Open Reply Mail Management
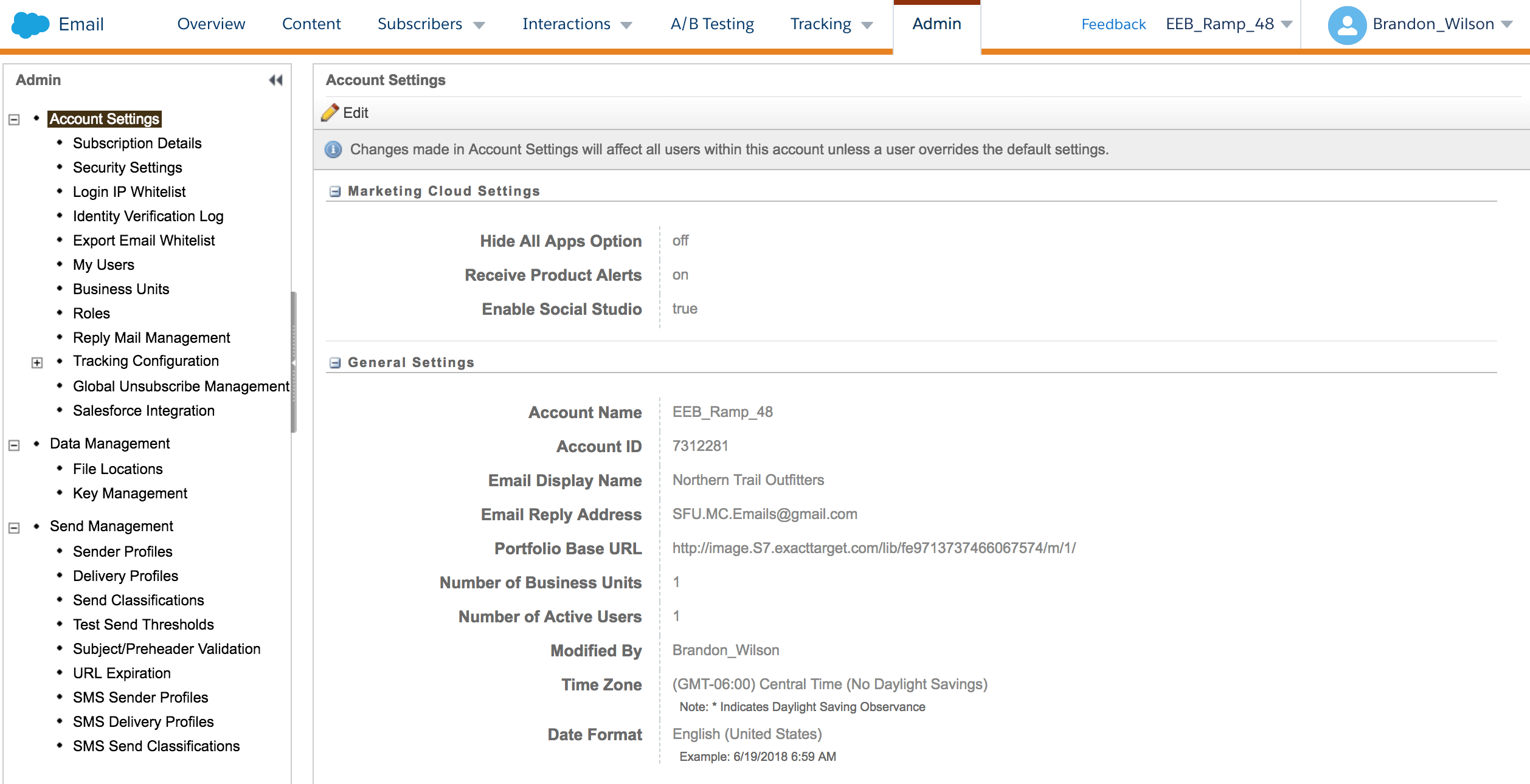Image resolution: width=1530 pixels, height=784 pixels. point(151,337)
